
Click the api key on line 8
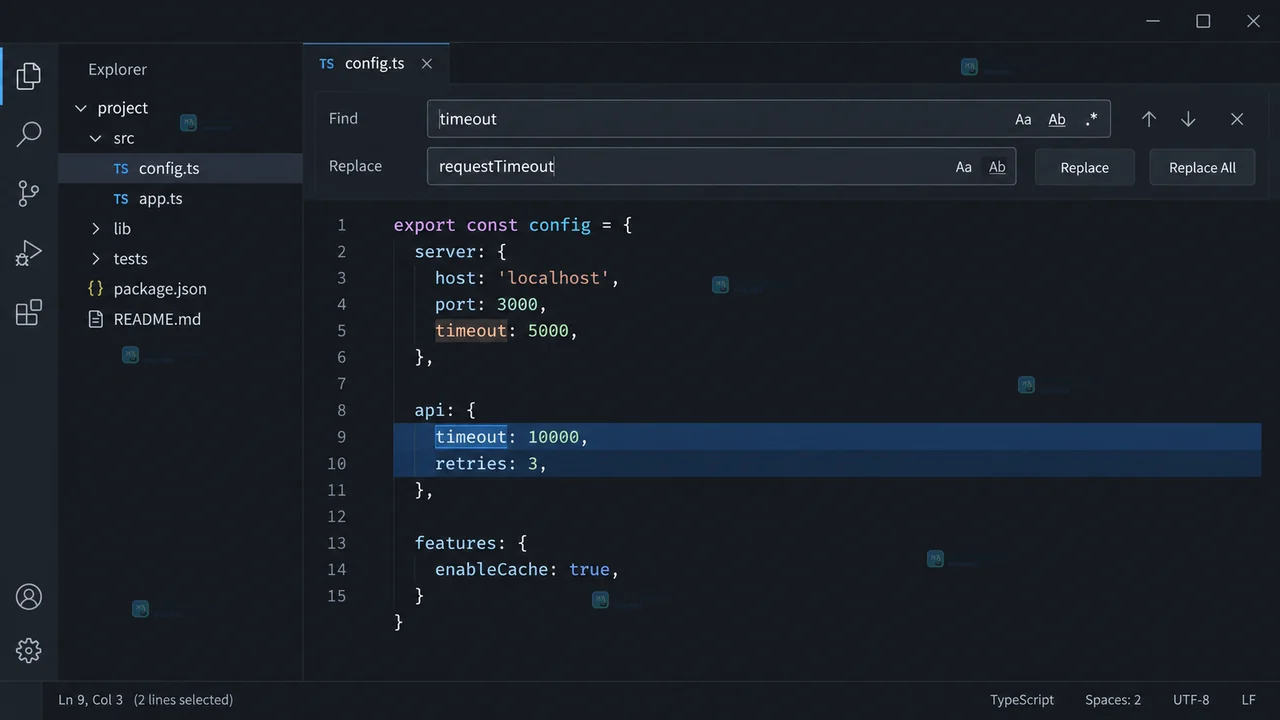click(x=430, y=410)
